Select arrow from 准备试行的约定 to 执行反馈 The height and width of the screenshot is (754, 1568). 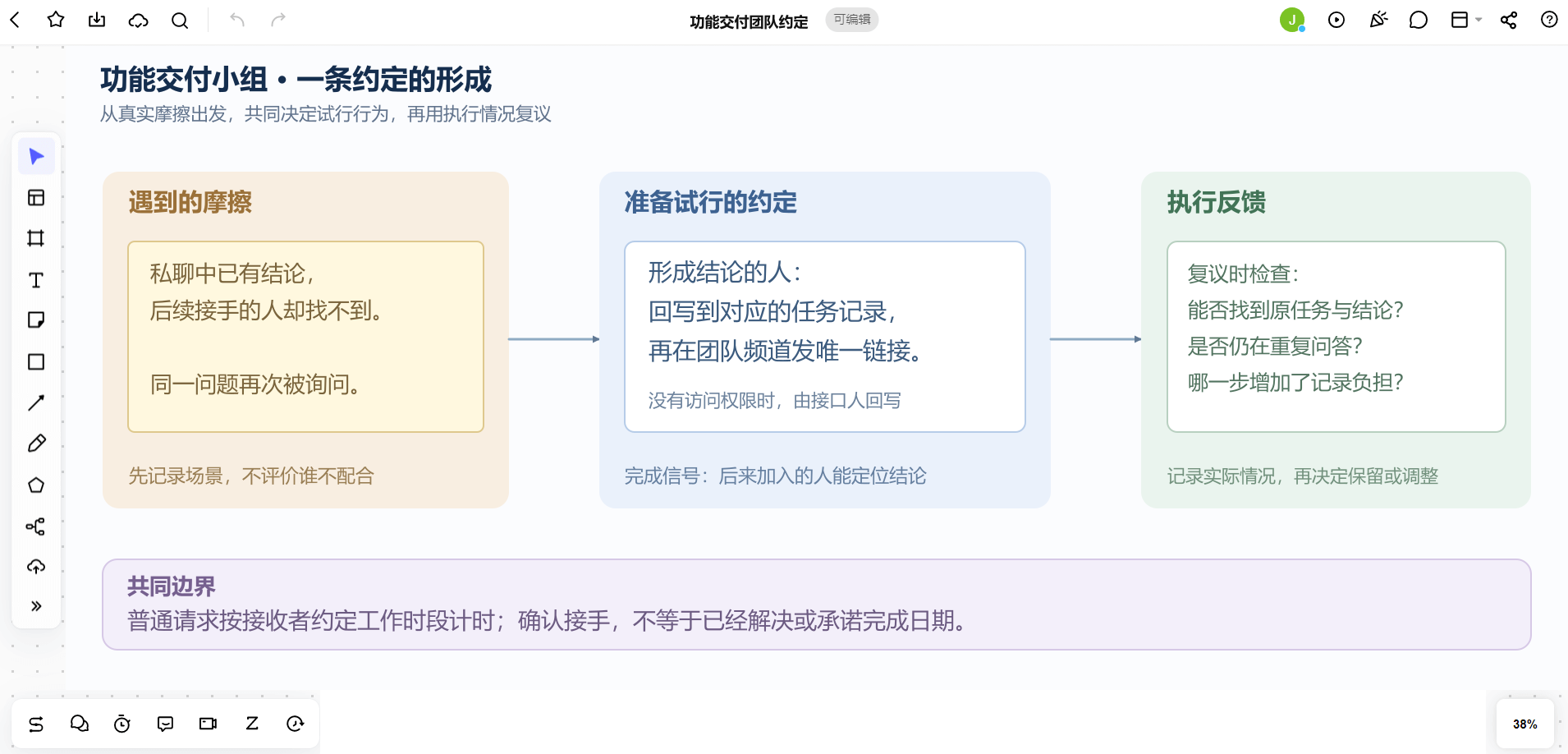click(1096, 339)
